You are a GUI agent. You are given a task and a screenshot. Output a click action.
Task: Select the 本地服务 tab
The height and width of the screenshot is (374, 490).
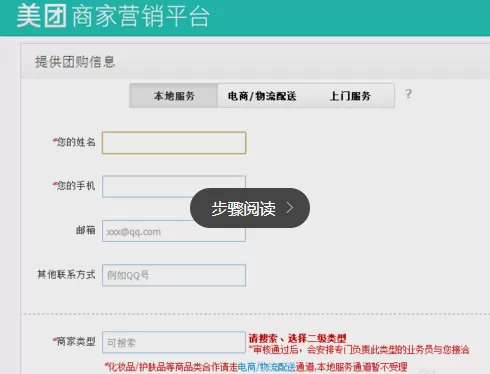[x=174, y=96]
